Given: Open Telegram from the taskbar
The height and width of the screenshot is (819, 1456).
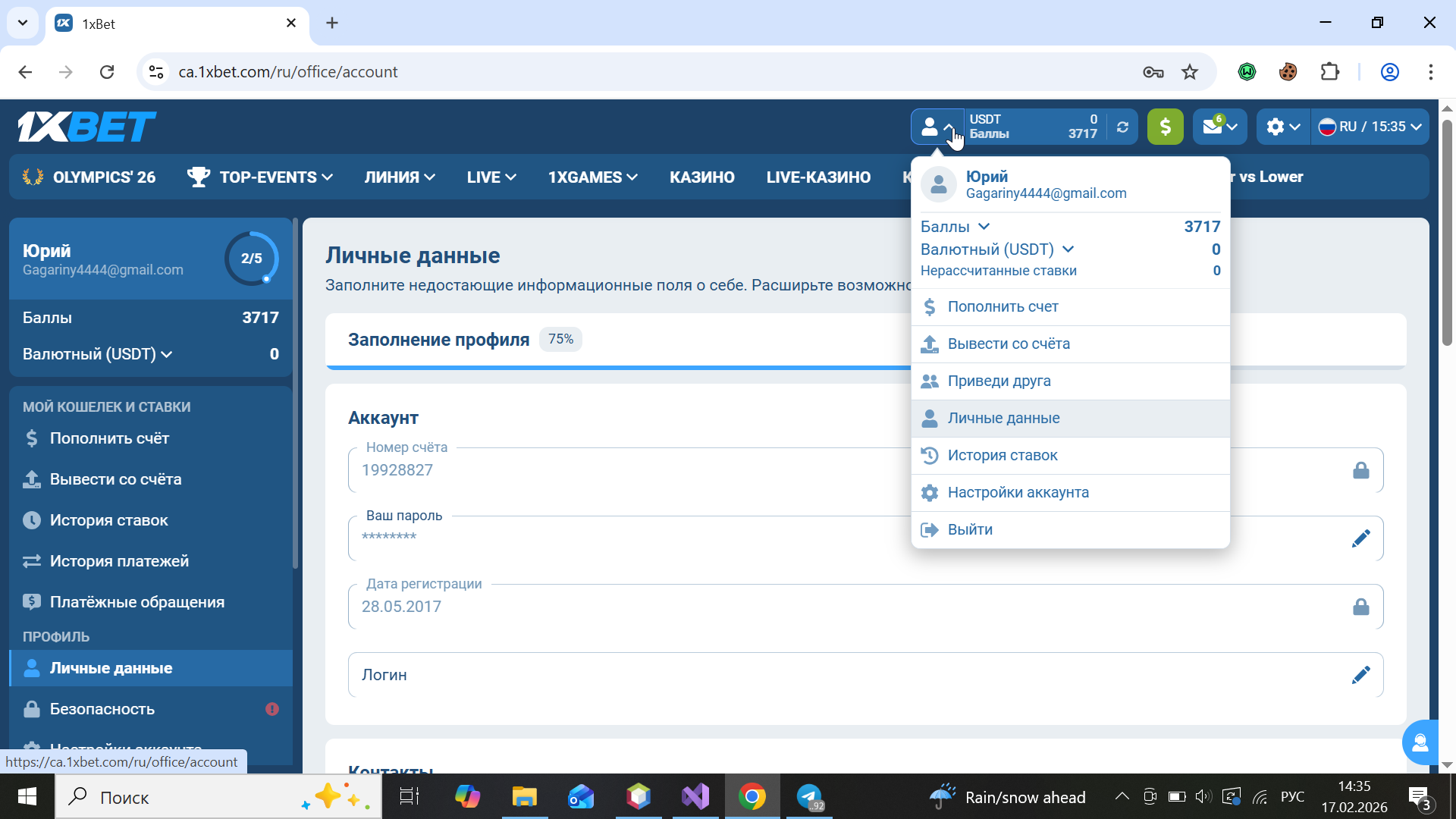Looking at the screenshot, I should (809, 797).
